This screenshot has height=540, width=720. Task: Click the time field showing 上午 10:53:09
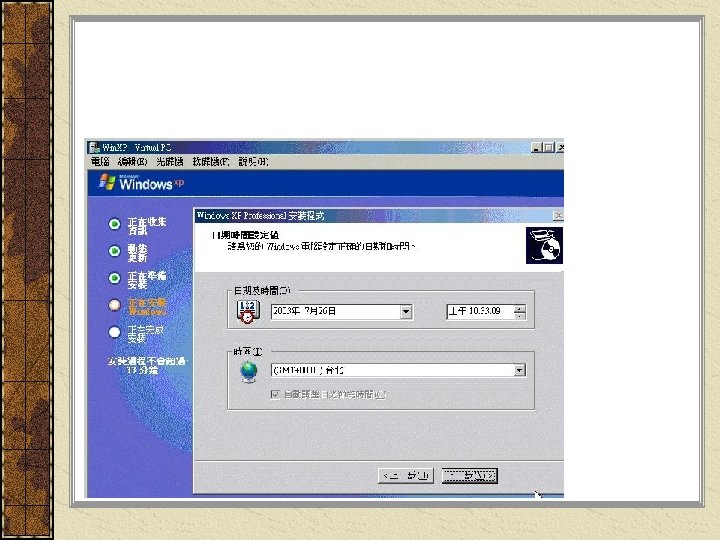pos(480,311)
